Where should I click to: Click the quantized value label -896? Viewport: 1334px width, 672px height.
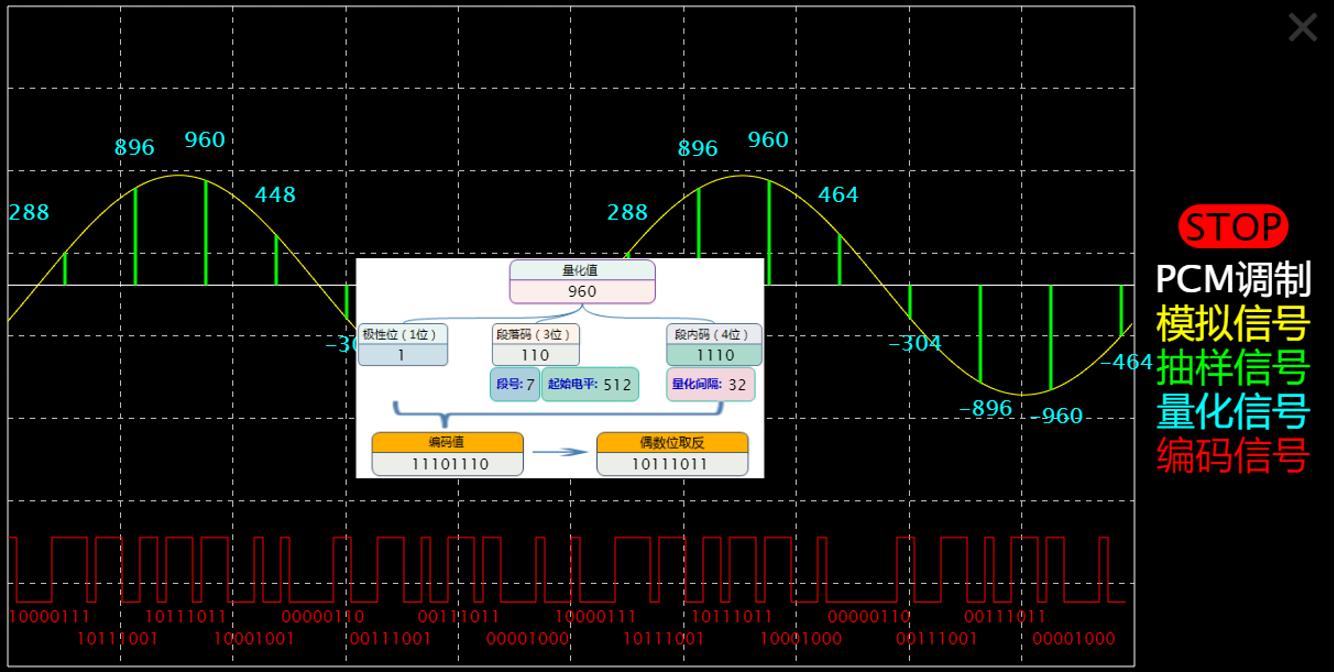[x=985, y=409]
